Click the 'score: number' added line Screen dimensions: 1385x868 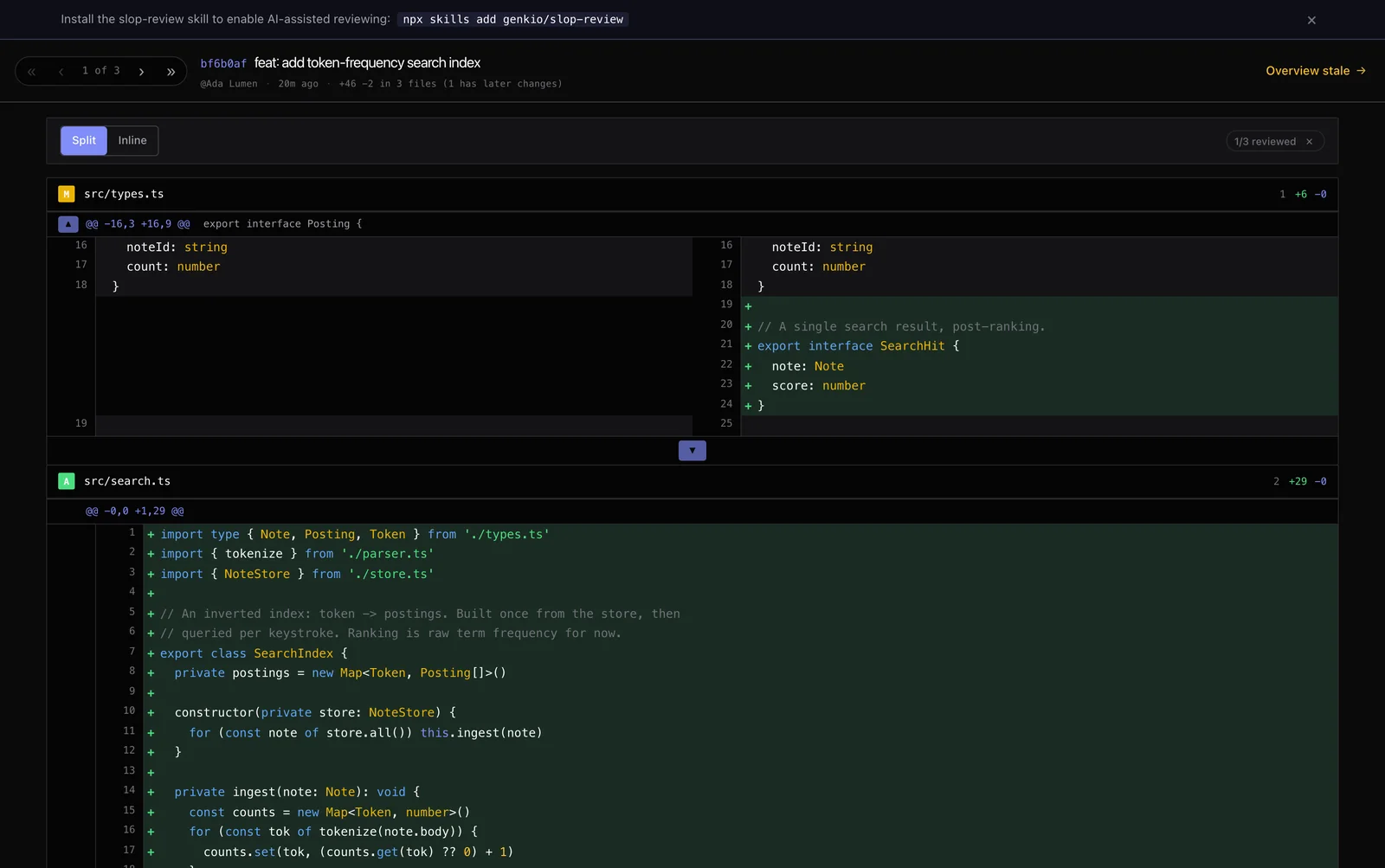tap(1040, 386)
